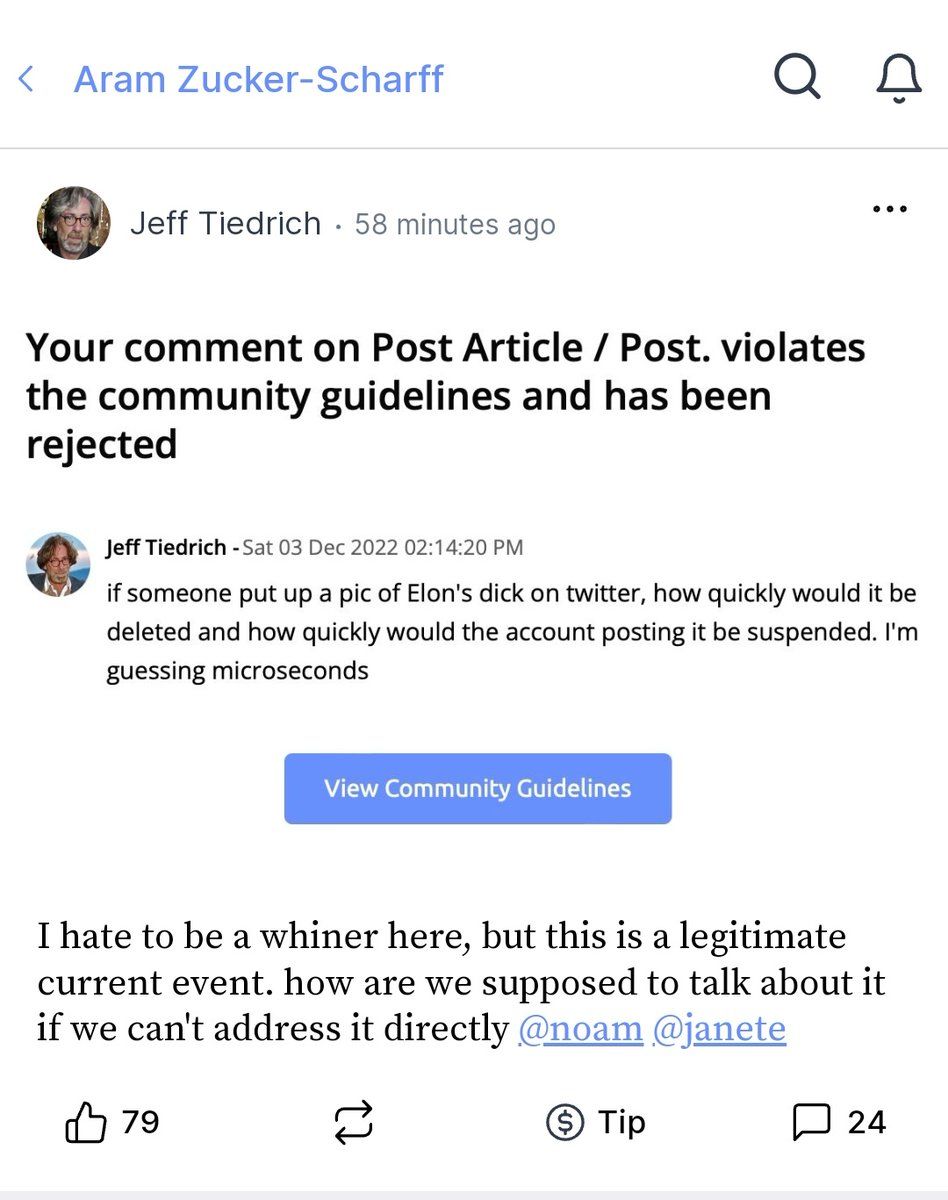Tap the rejected comment notice headline

(445, 395)
